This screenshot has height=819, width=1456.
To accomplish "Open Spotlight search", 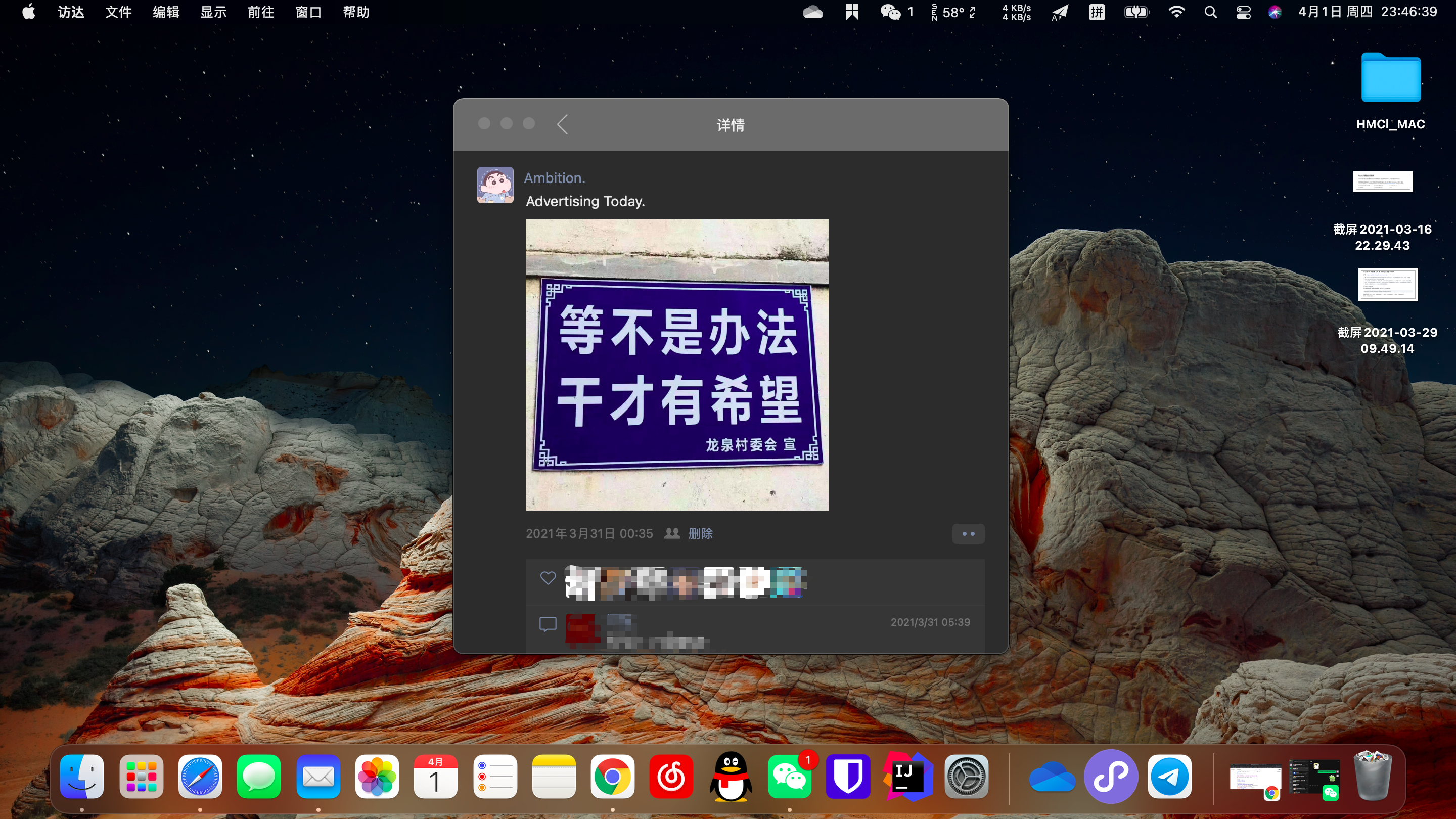I will click(x=1210, y=12).
